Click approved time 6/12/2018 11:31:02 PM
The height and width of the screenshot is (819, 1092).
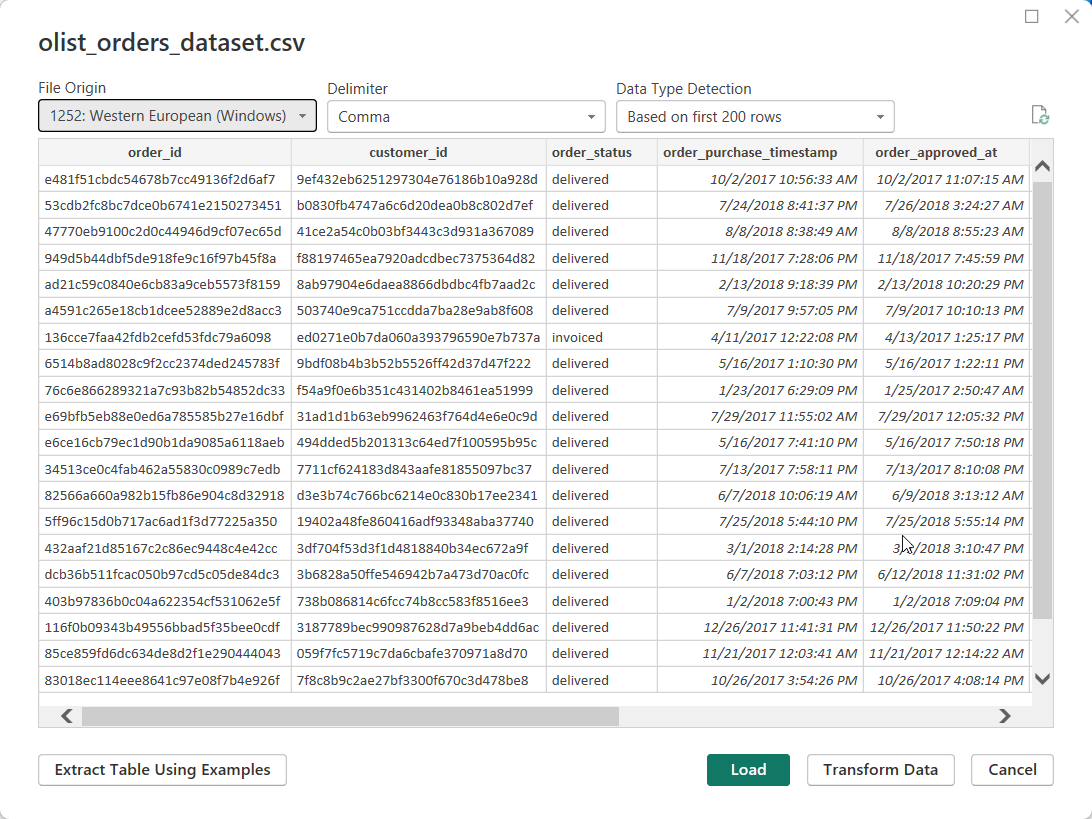946,575
